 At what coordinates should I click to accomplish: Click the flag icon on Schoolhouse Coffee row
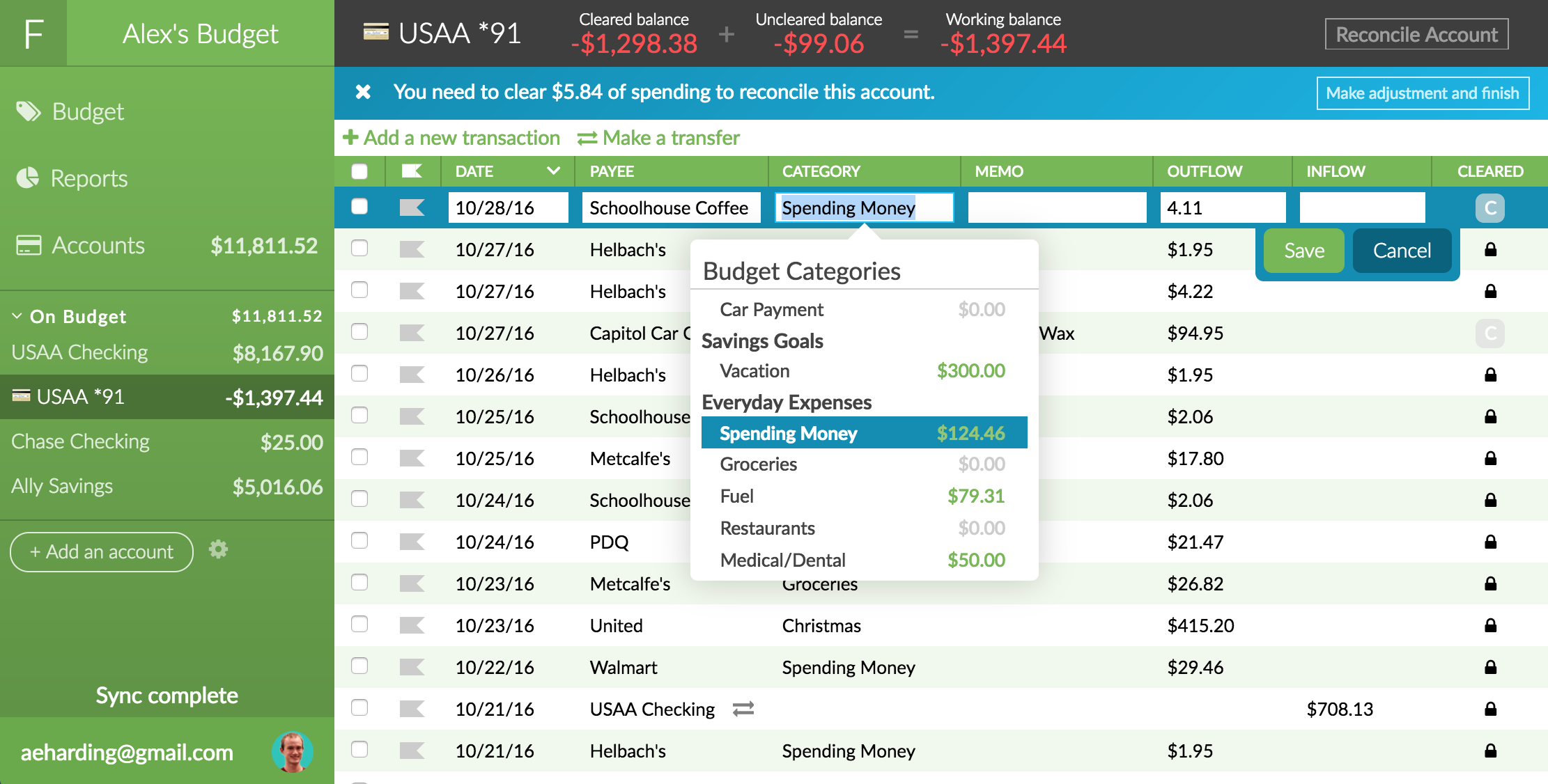pyautogui.click(x=412, y=207)
